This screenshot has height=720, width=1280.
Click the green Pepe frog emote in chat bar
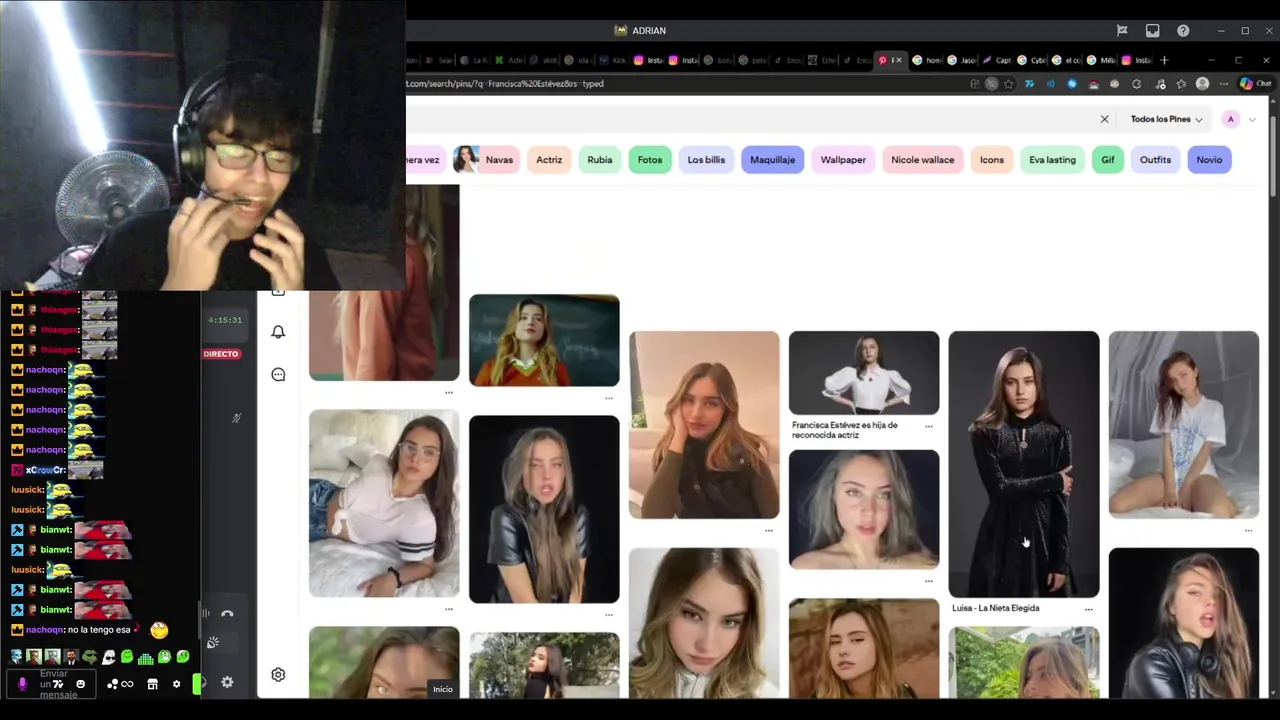point(89,657)
